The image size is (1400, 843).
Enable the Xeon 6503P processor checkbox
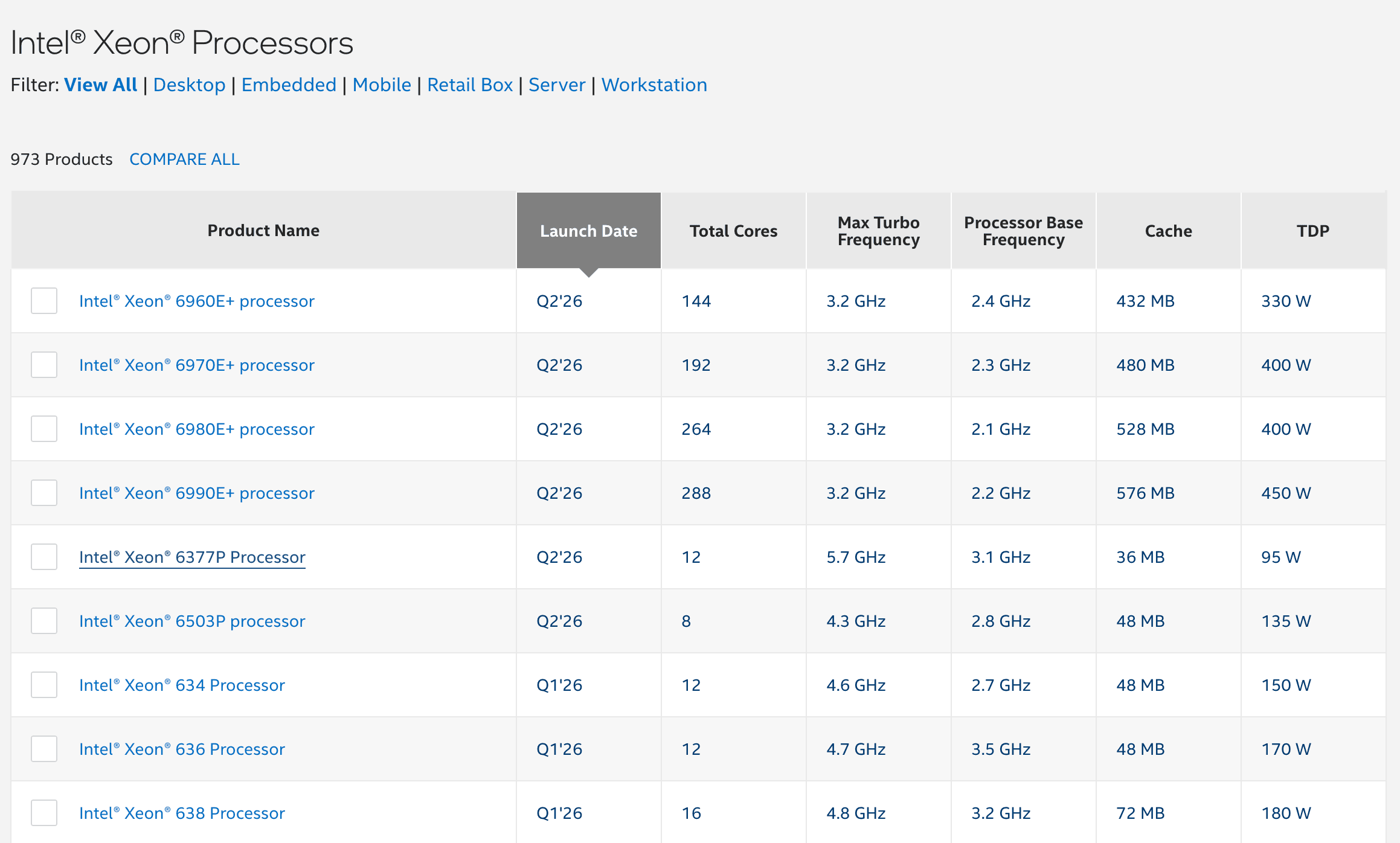[44, 621]
